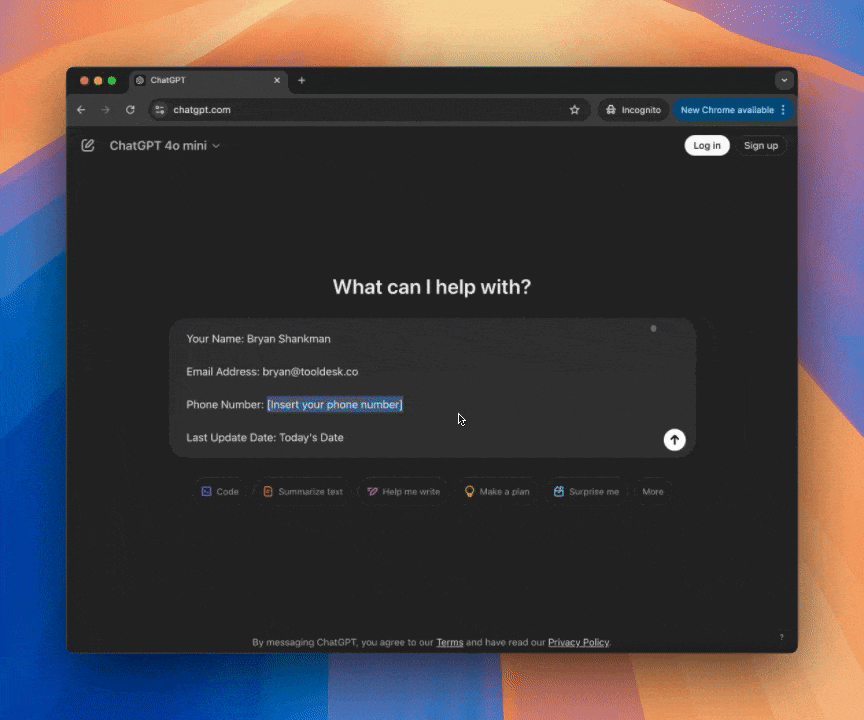The height and width of the screenshot is (720, 864).
Task: Click the prompt box scrollbar handle
Action: coord(653,328)
